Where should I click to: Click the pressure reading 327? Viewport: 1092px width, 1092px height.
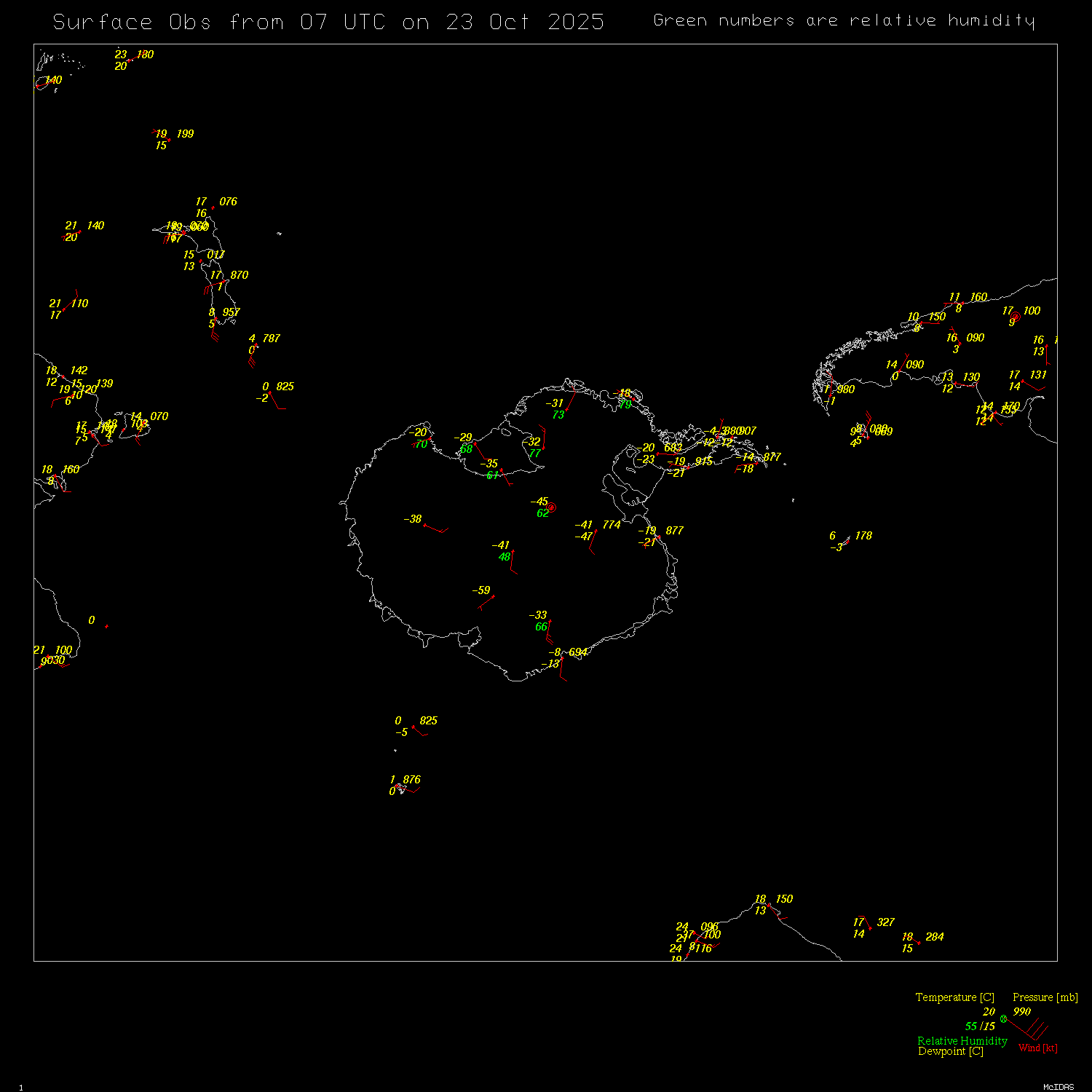click(x=885, y=922)
